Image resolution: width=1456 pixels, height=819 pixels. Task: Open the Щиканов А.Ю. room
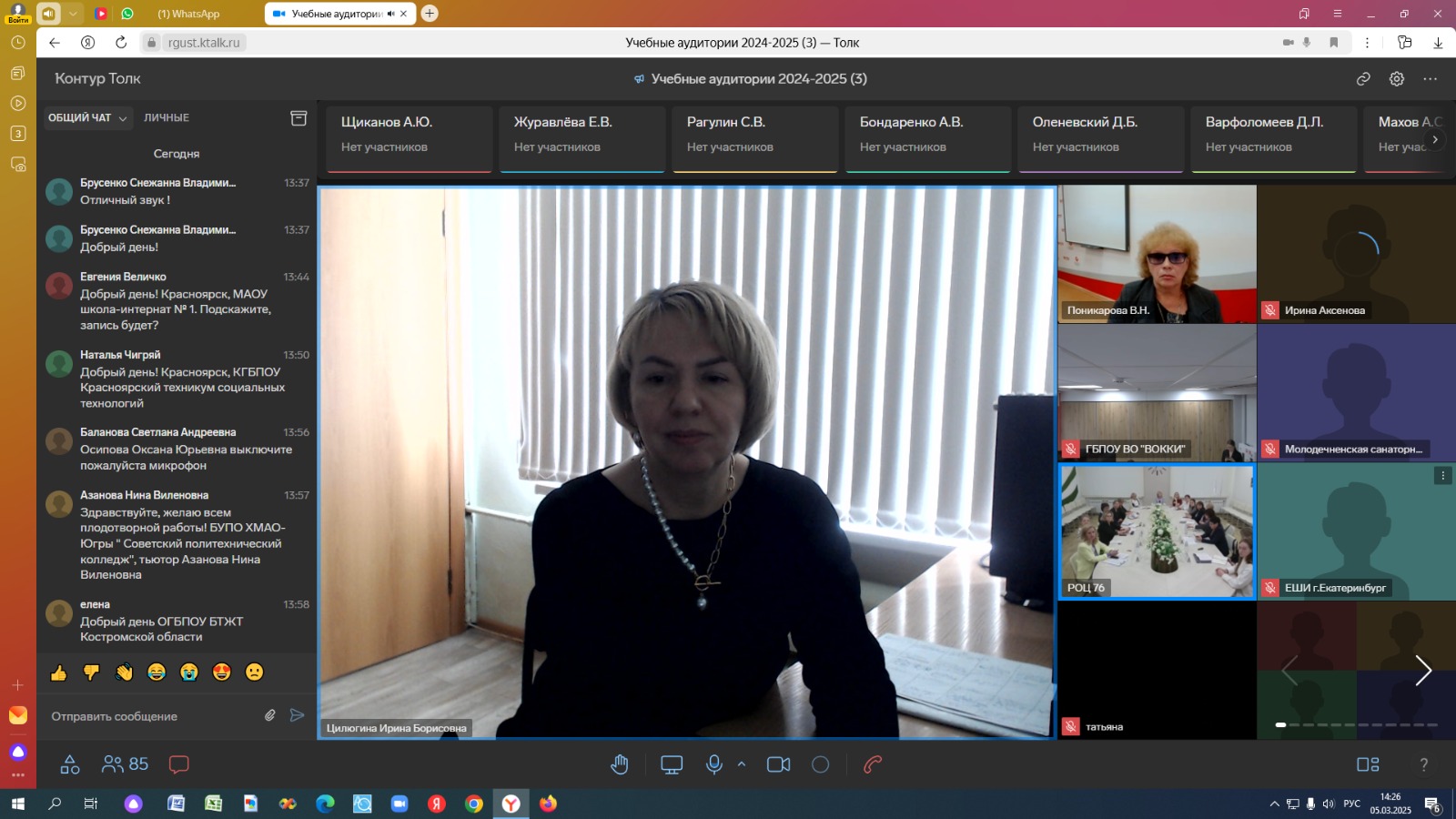point(409,135)
